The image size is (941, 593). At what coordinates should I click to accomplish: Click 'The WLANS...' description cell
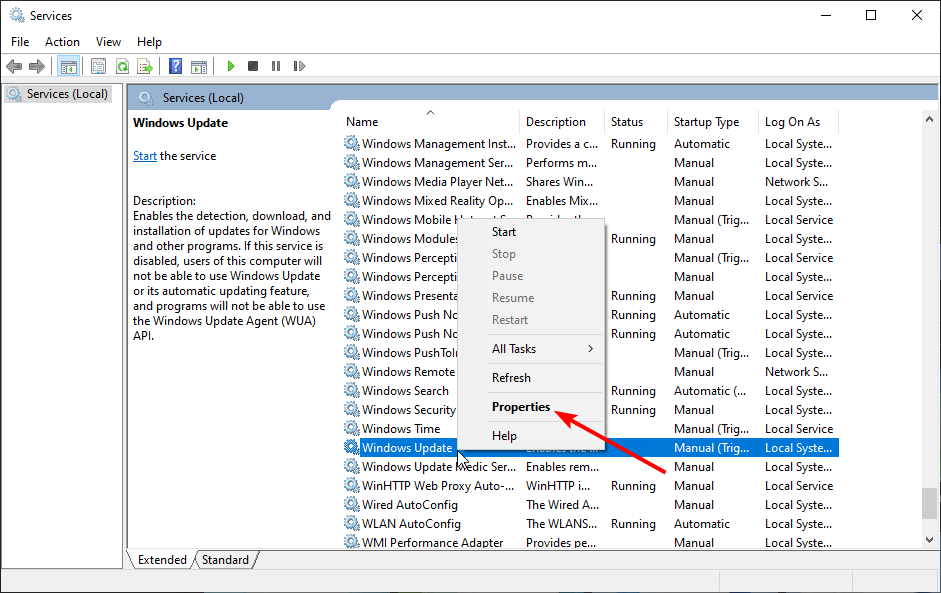point(562,524)
